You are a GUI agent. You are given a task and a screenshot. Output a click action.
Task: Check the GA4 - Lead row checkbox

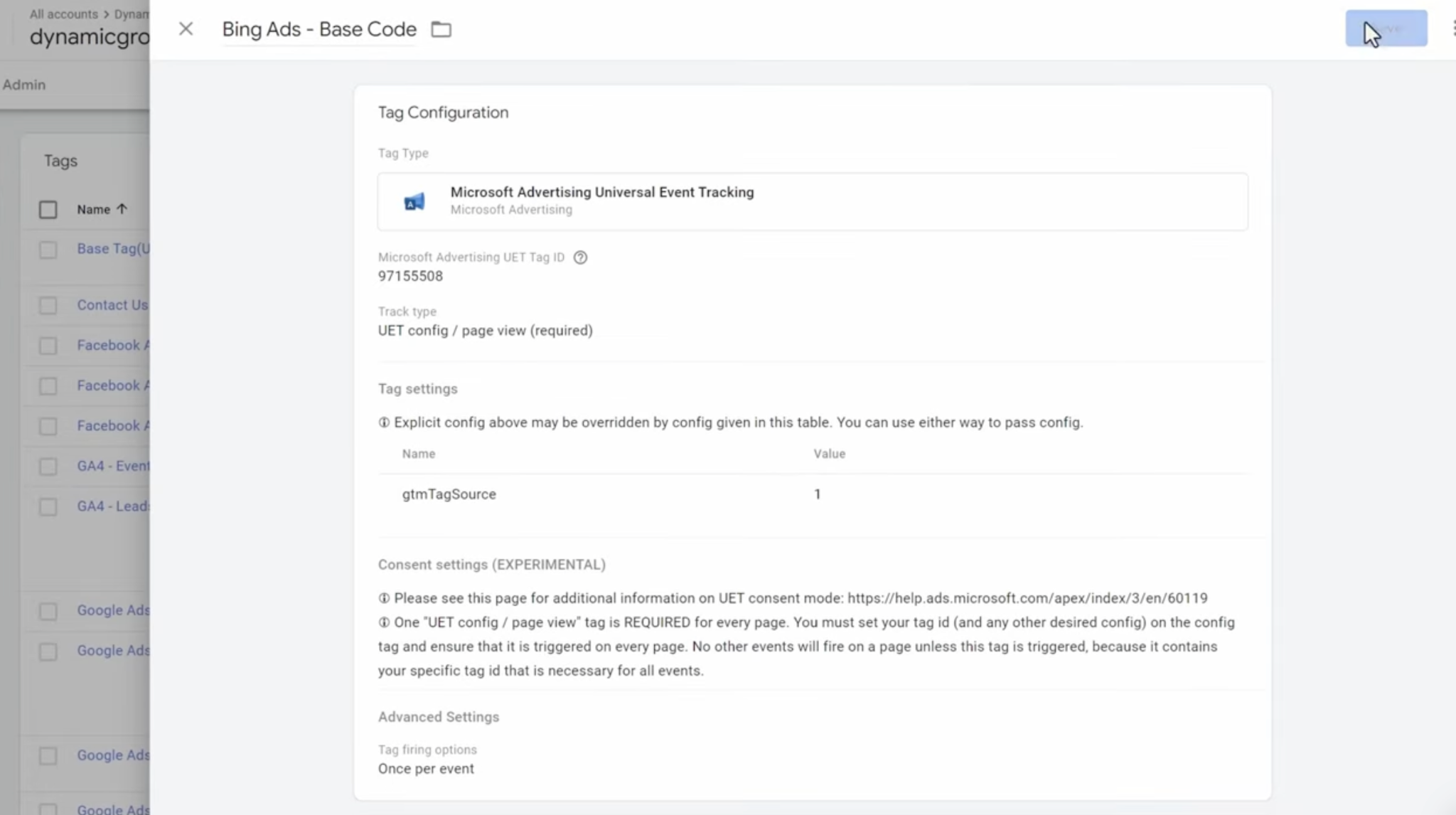pyautogui.click(x=48, y=507)
